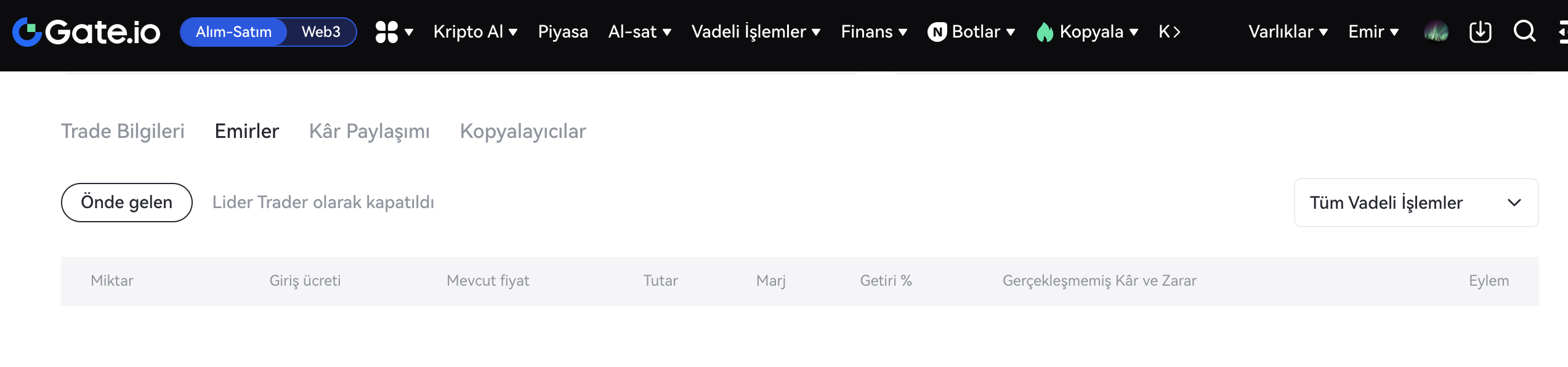The image size is (1568, 367).
Task: Click the green Kopyala flame icon
Action: click(x=1045, y=32)
